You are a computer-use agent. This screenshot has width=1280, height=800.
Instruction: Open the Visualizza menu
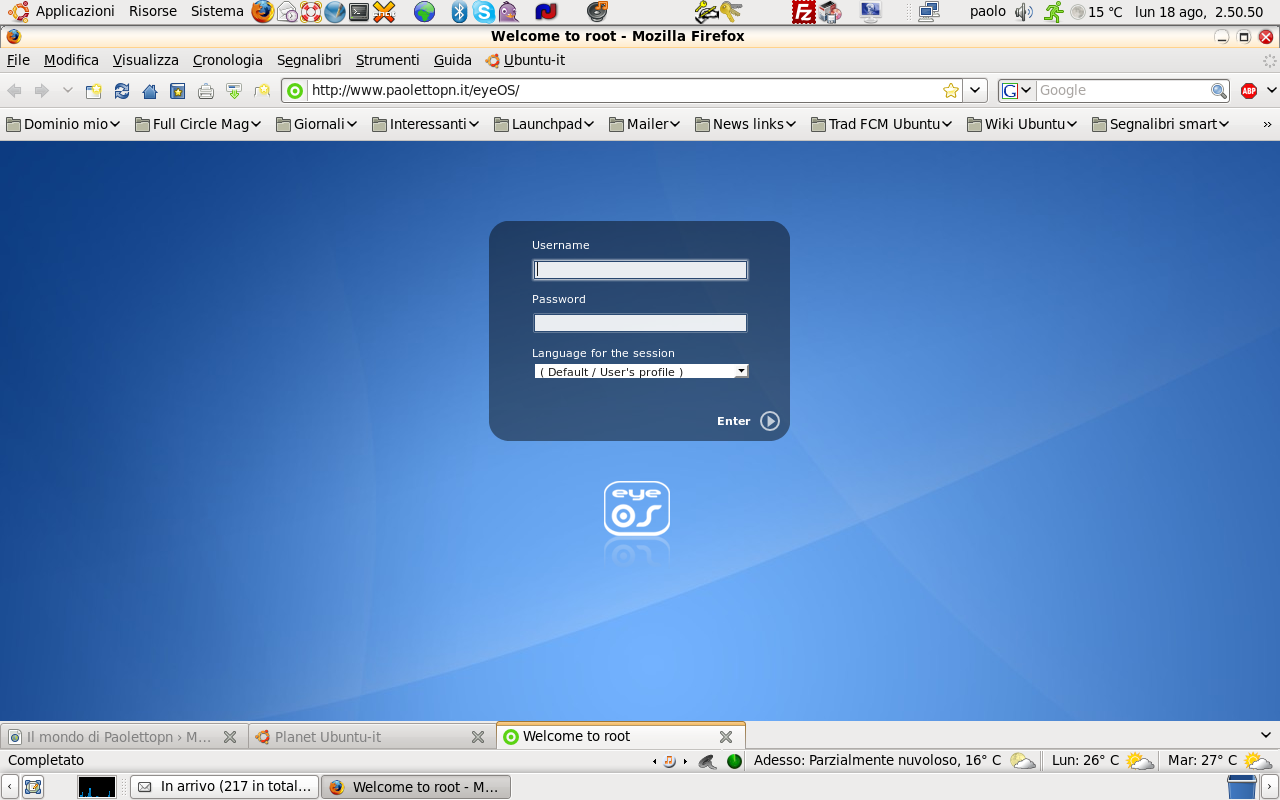coord(146,60)
